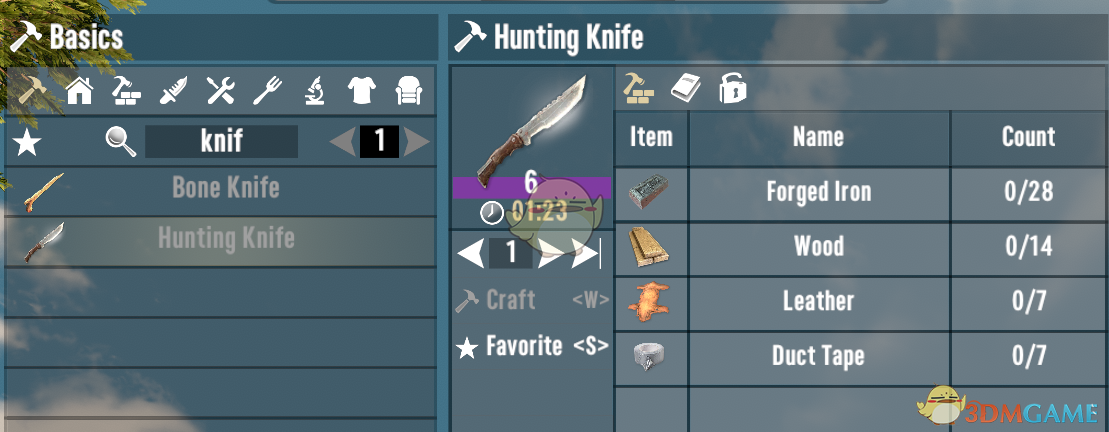
Task: Click the search field containing knif
Action: [221, 141]
